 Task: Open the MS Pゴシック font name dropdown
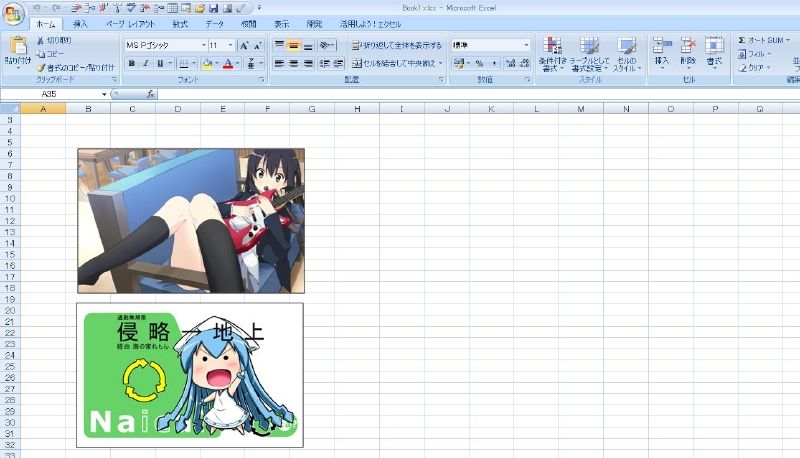pyautogui.click(x=204, y=45)
